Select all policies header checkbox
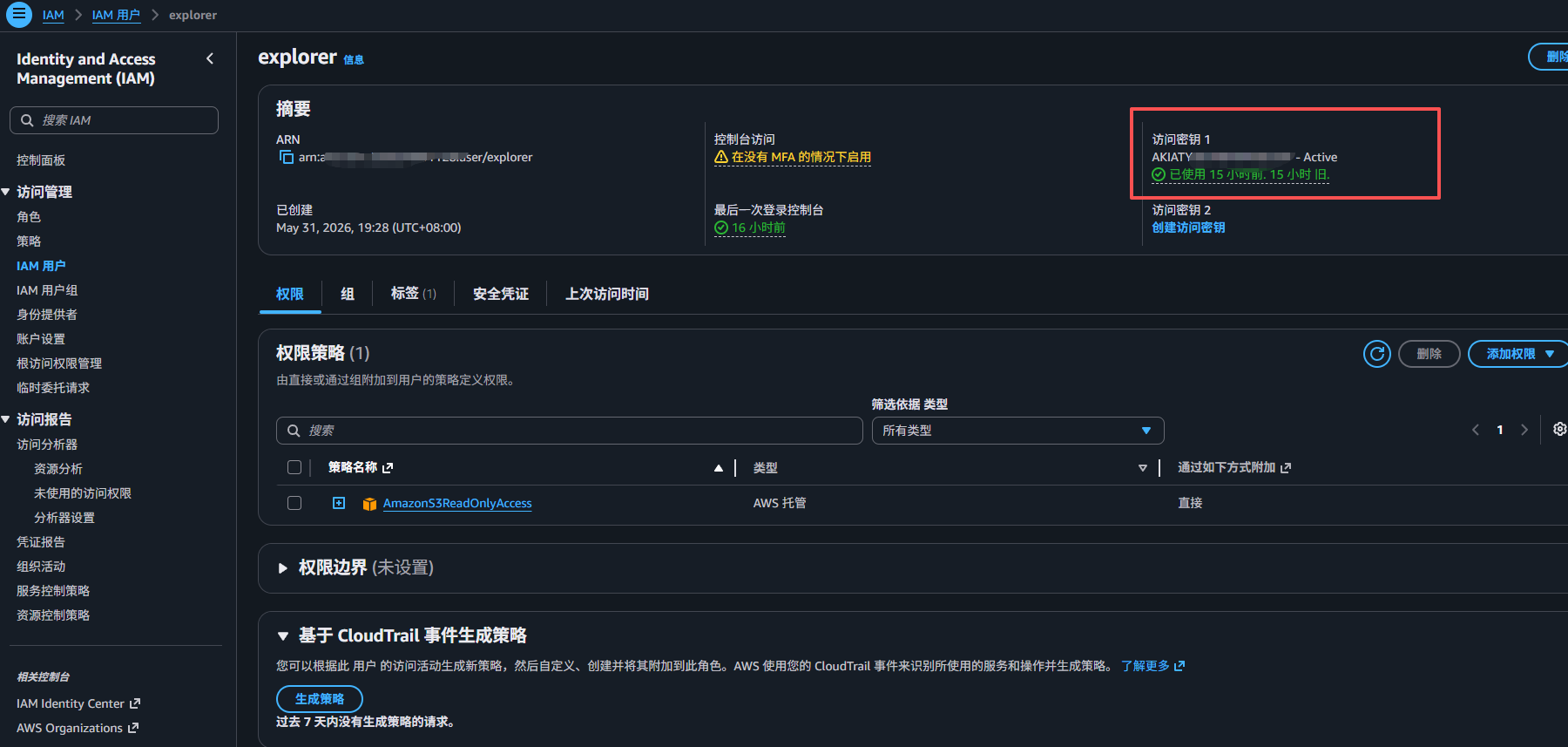The width and height of the screenshot is (1568, 747). 294,467
